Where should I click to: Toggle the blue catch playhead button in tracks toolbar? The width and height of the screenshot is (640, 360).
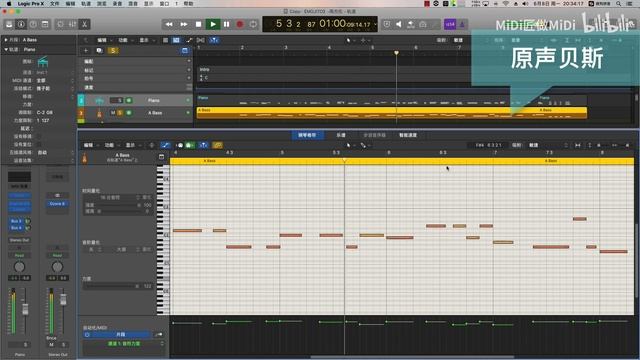tap(214, 40)
